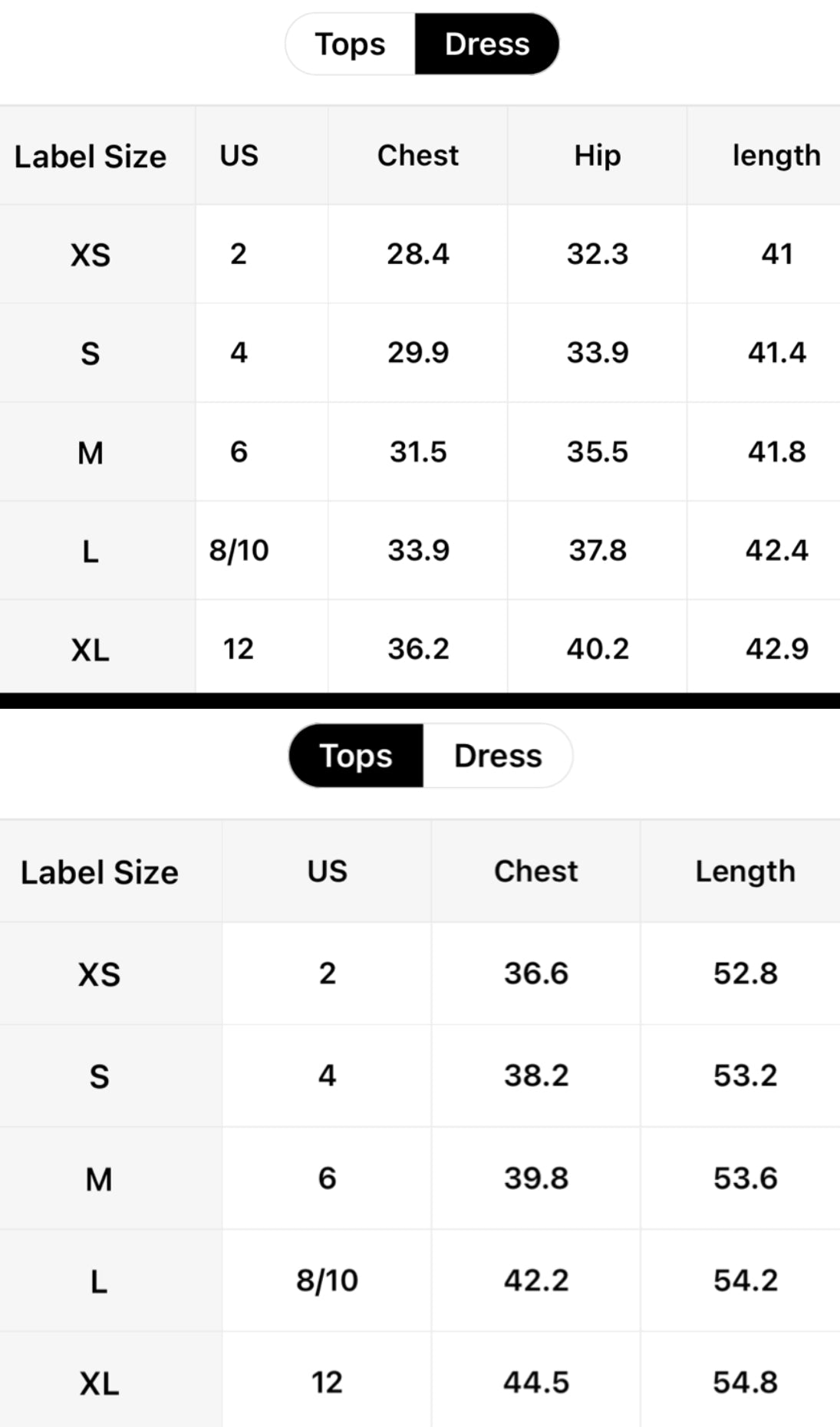Select the XL row label in the tops chart

point(99,1381)
